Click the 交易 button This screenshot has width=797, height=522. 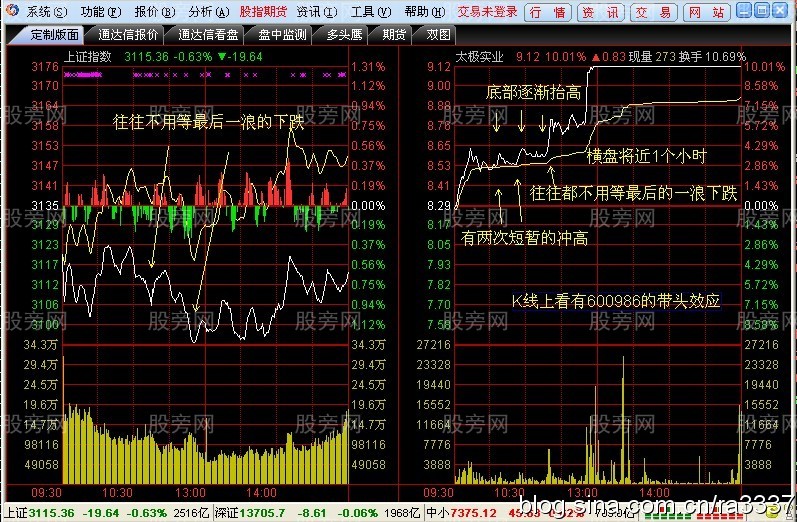(x=653, y=12)
